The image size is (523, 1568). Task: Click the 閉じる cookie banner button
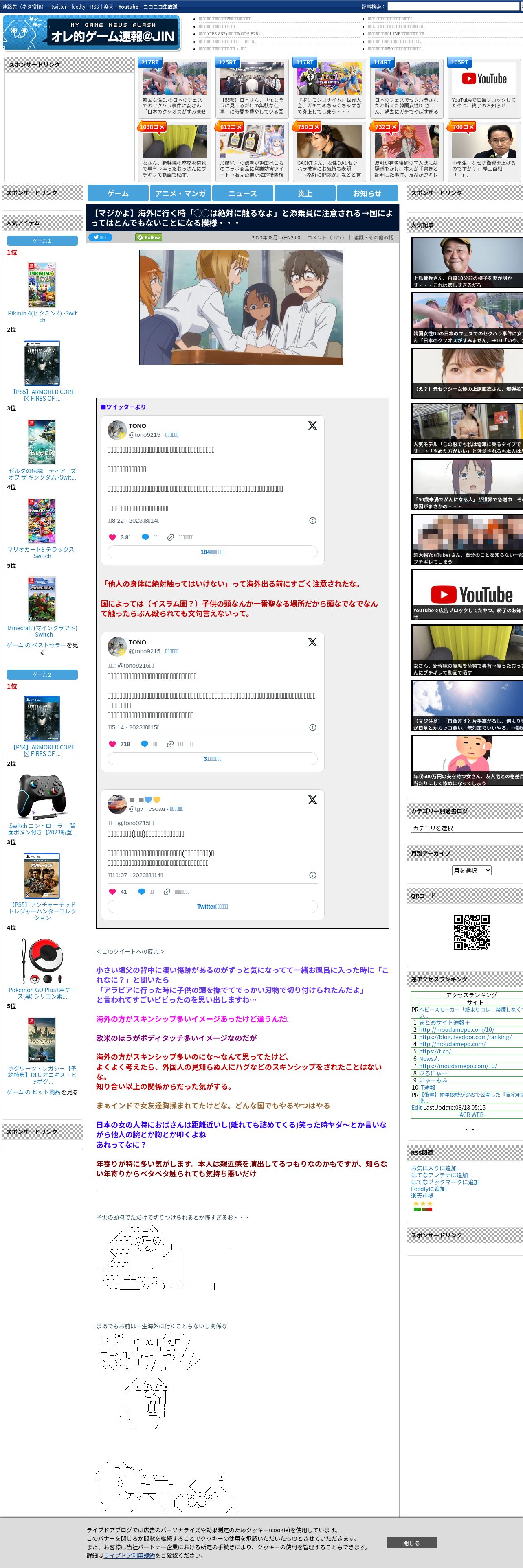(x=411, y=1542)
